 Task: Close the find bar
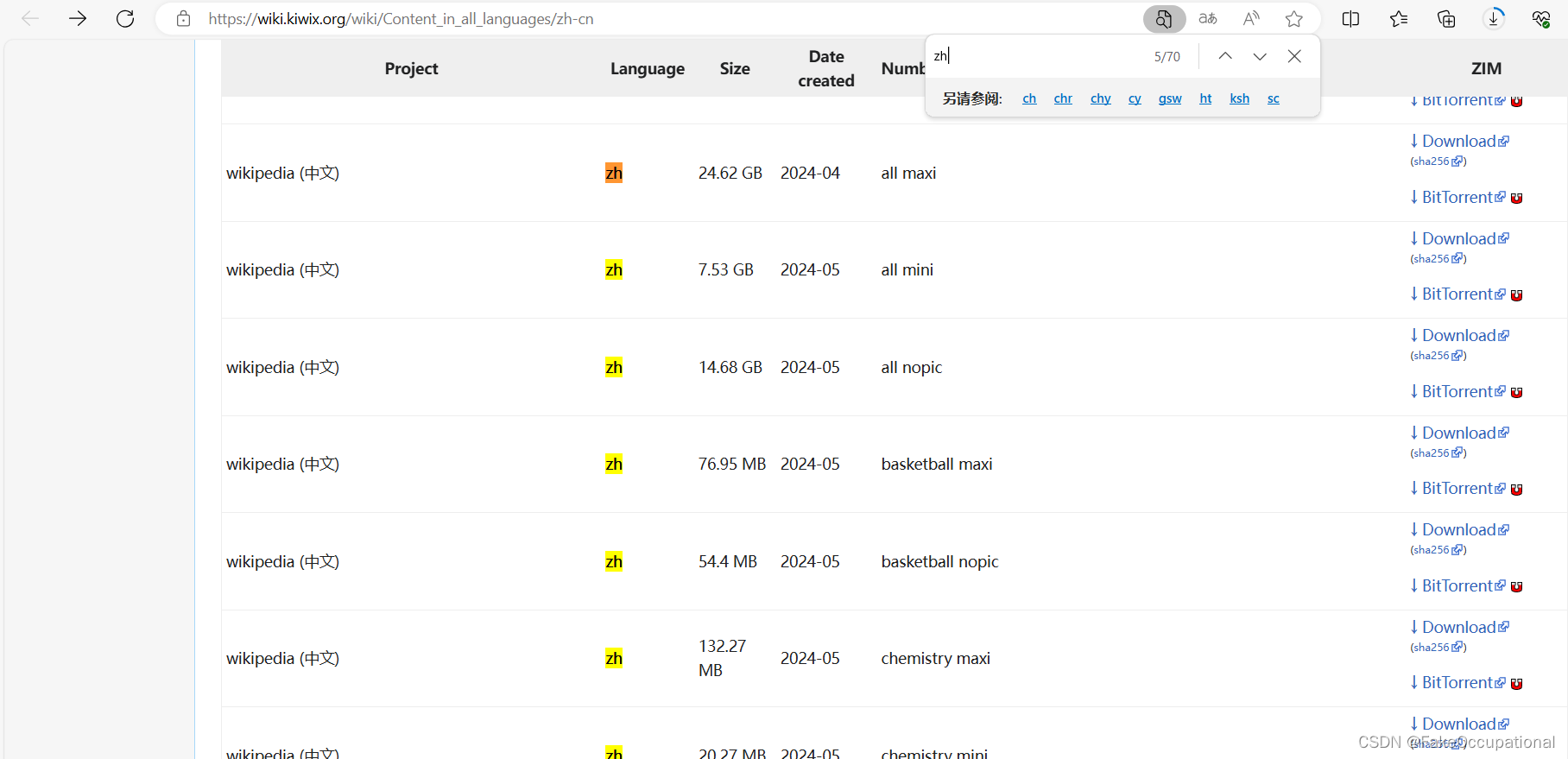1294,56
